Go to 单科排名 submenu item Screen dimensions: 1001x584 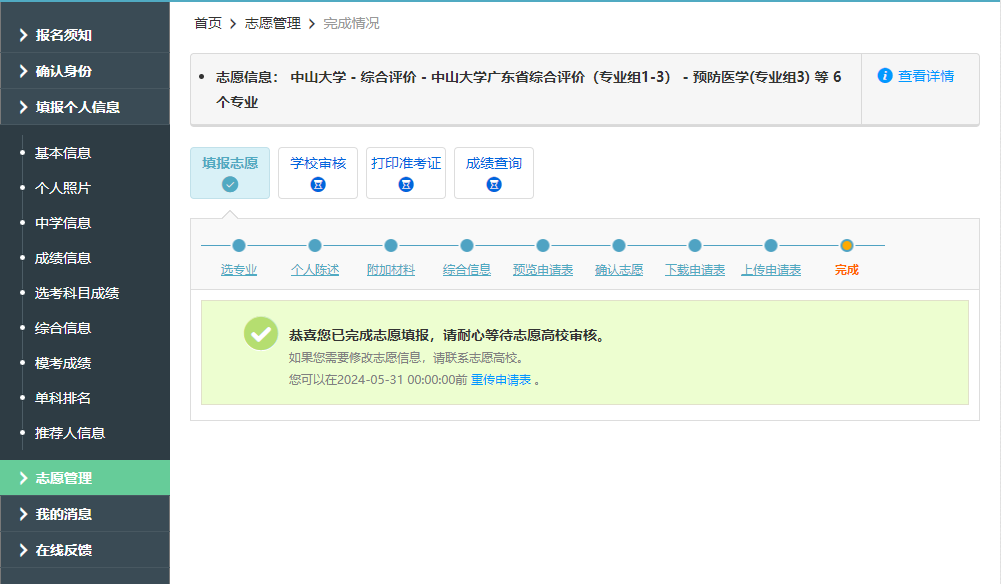pyautogui.click(x=63, y=398)
